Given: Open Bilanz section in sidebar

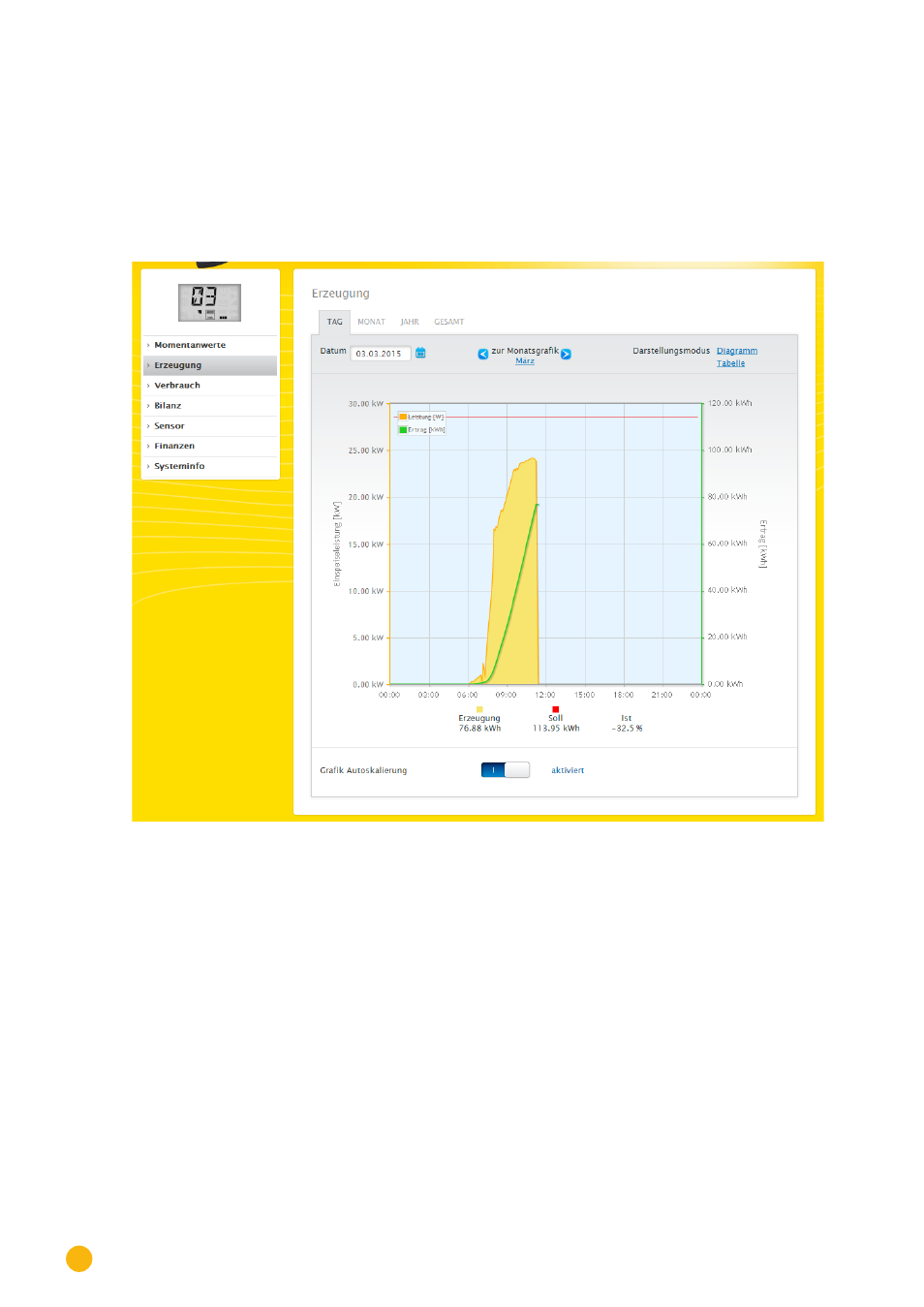Looking at the screenshot, I should [x=210, y=406].
